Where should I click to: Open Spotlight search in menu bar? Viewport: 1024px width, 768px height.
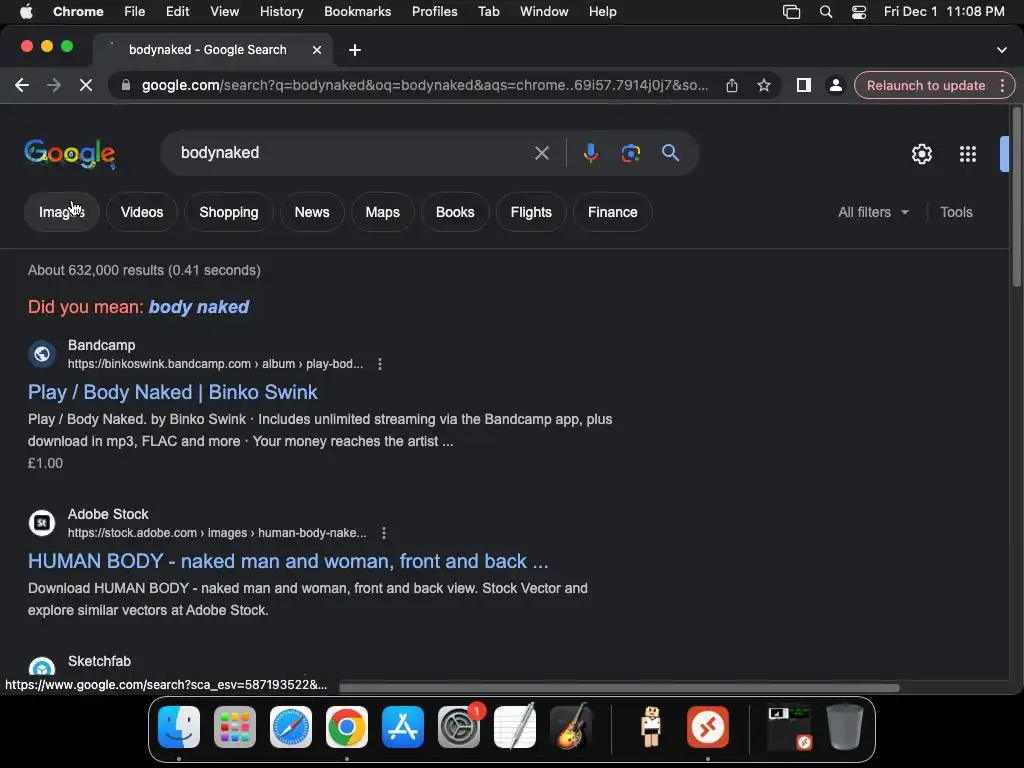pyautogui.click(x=825, y=12)
